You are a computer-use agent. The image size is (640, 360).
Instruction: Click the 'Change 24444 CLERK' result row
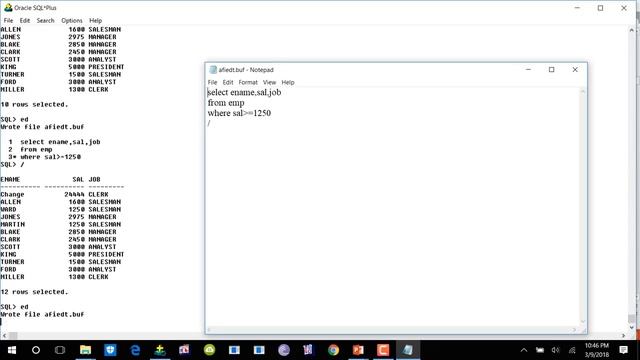click(x=54, y=194)
